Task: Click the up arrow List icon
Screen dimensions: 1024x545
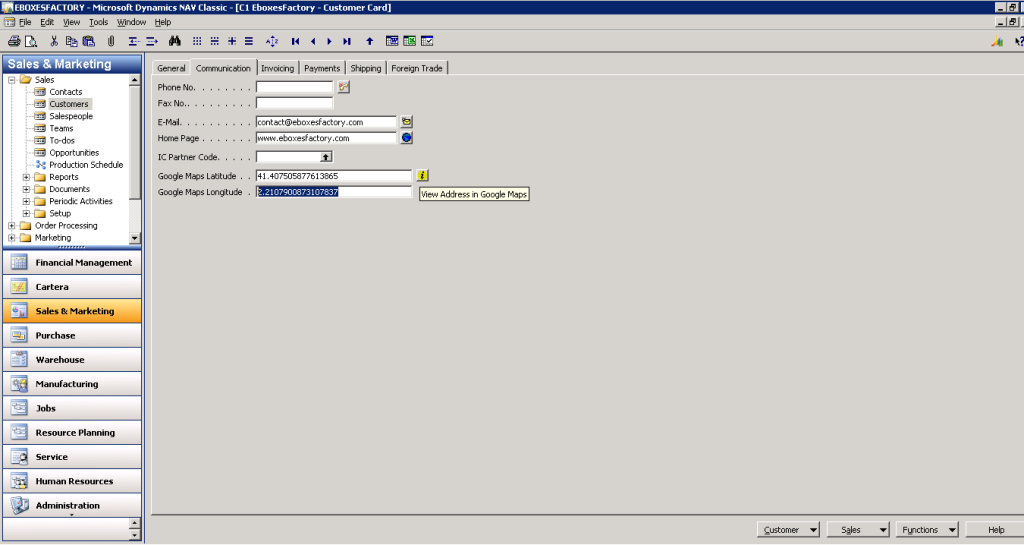Action: coord(370,41)
